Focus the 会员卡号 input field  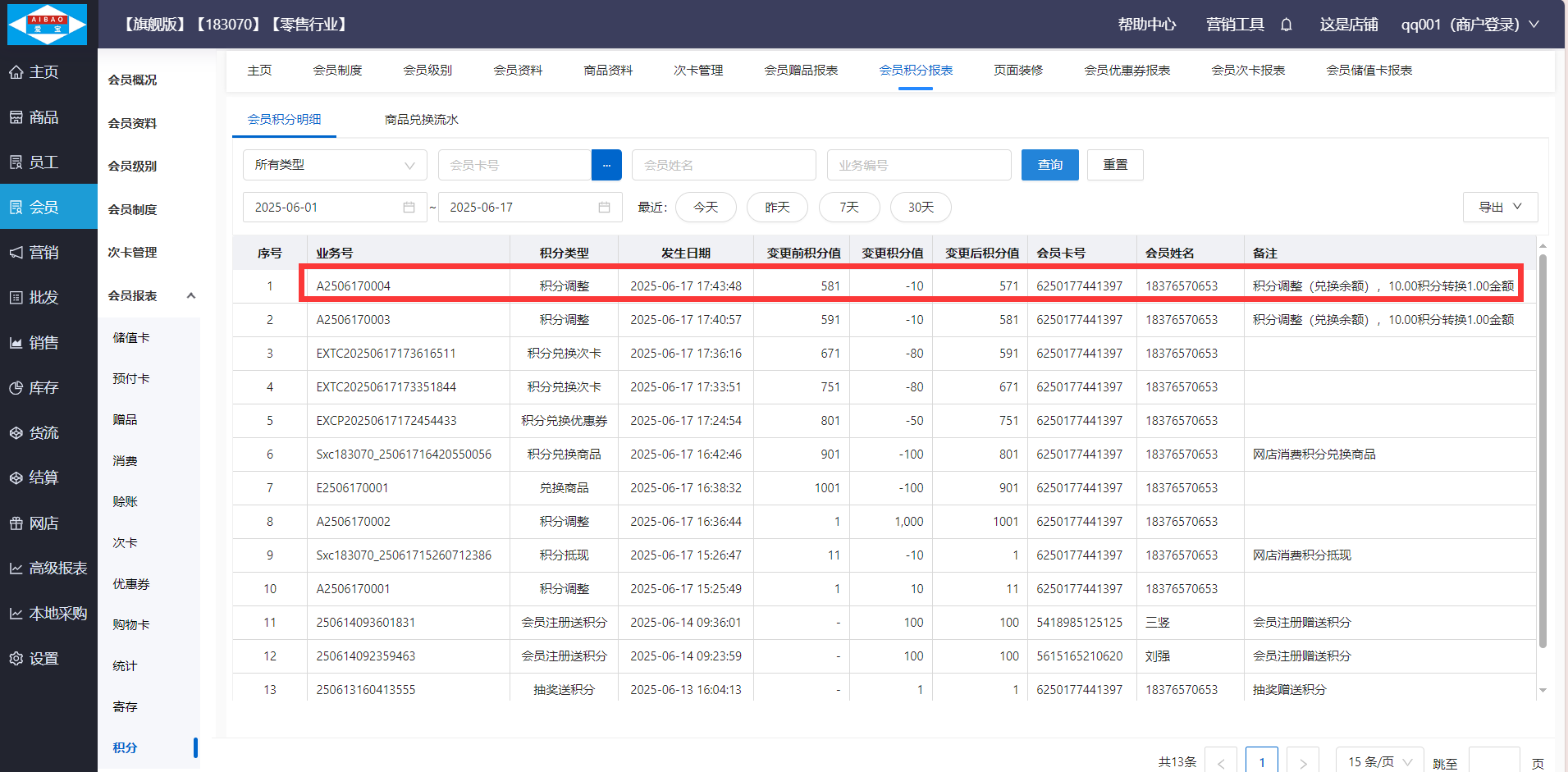coord(514,165)
